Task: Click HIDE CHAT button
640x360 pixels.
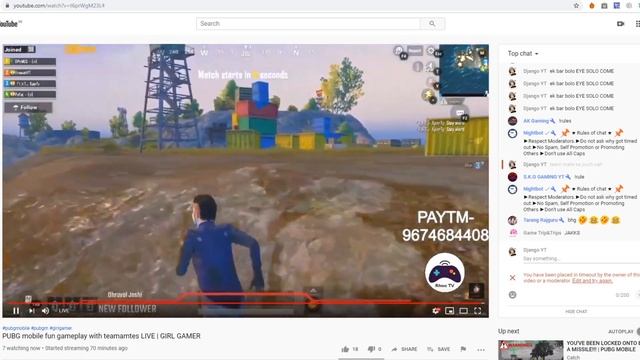Action: [576, 311]
